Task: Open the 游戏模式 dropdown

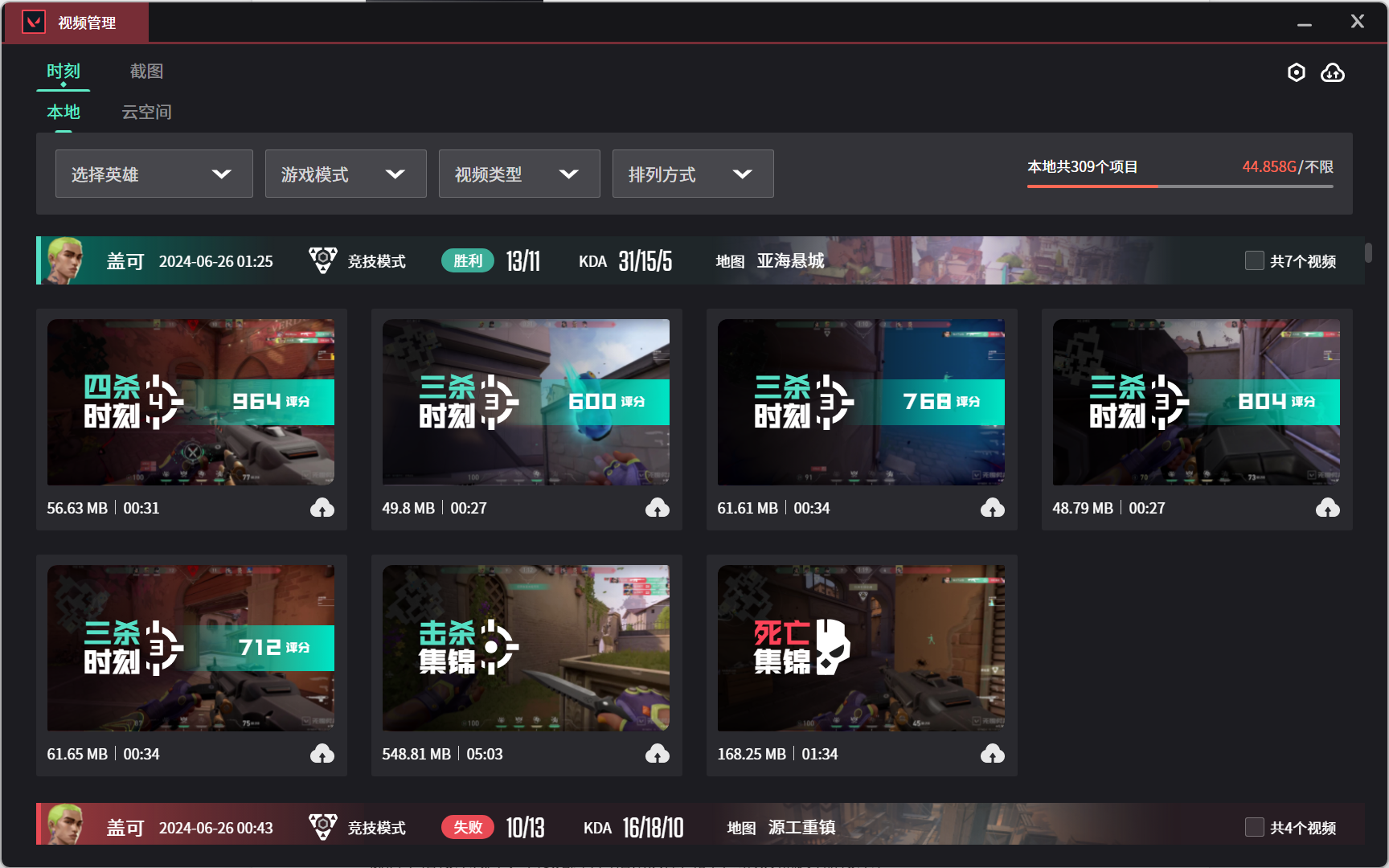Action: click(346, 174)
